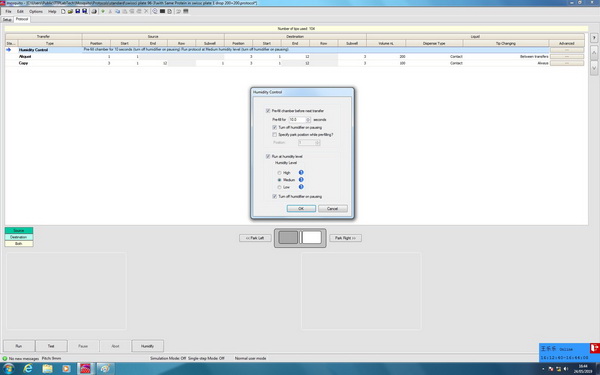Select the High humidity level

(279, 173)
